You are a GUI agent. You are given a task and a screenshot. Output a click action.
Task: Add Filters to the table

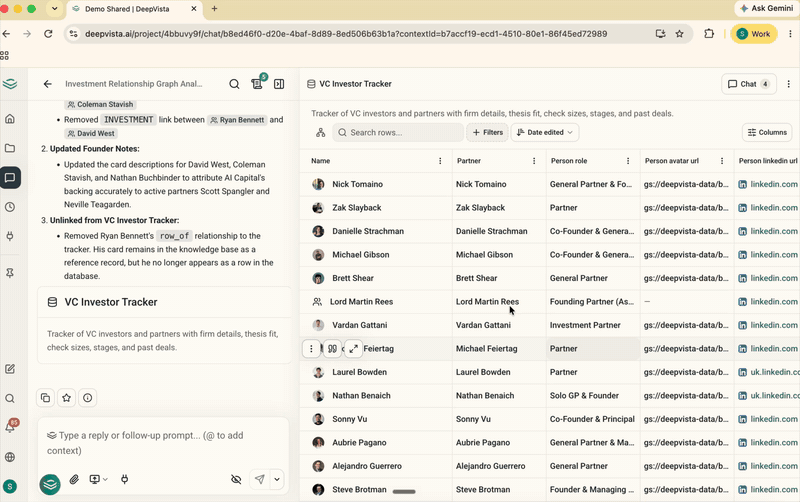[x=487, y=133]
